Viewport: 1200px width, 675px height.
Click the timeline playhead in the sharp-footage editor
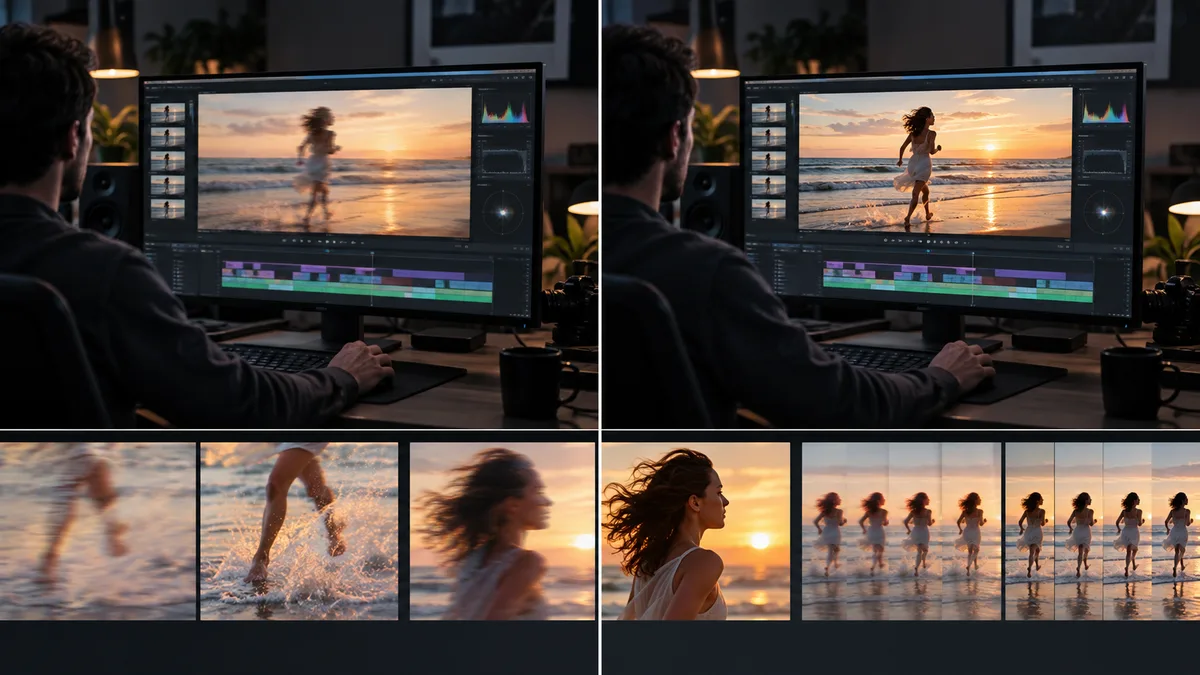973,278
